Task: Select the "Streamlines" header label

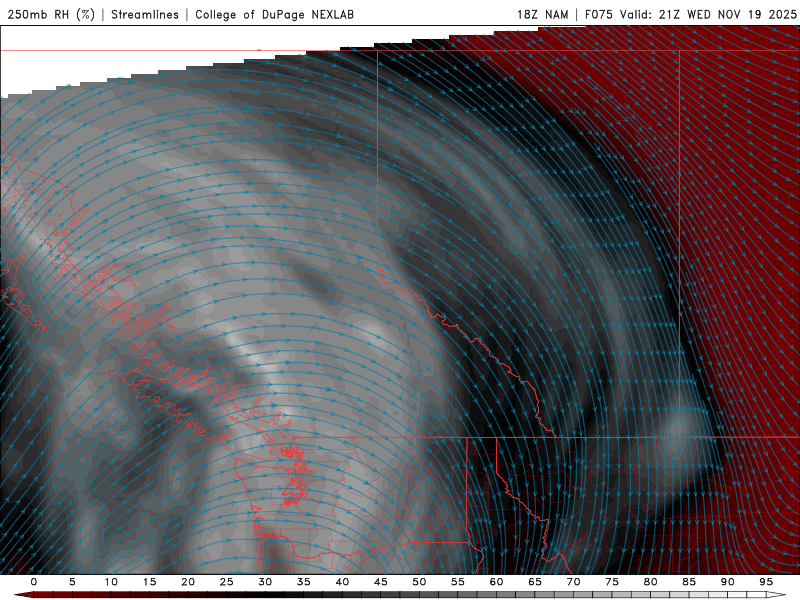Action: 145,14
